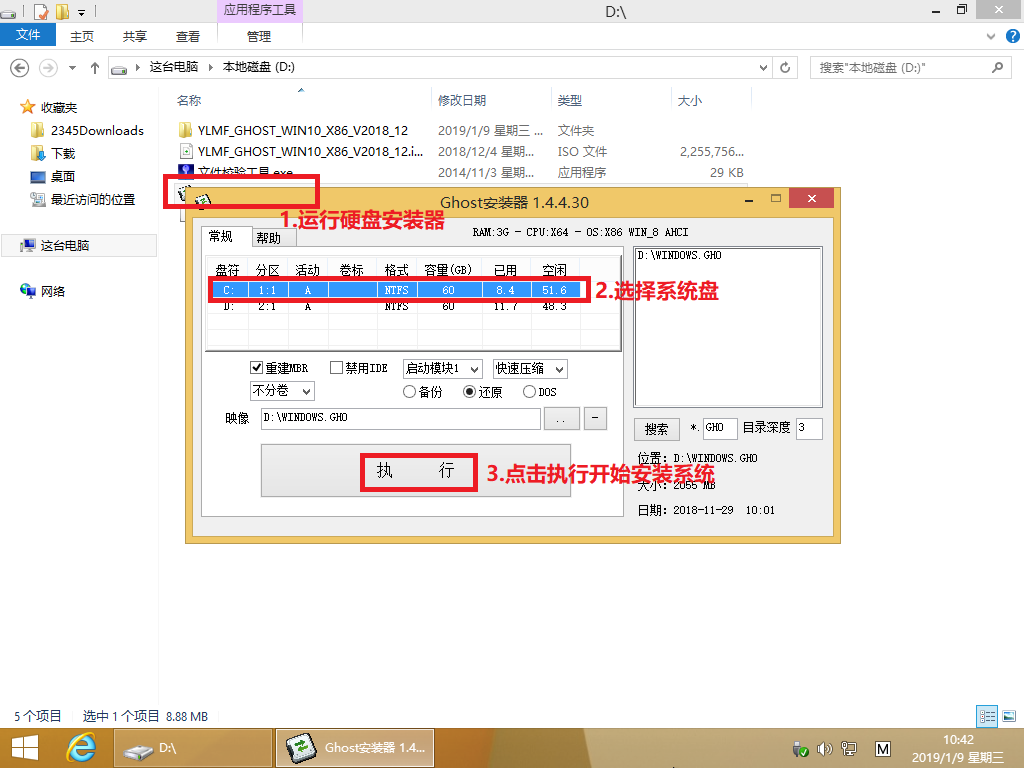Launch Internet Explorer from taskbar
The height and width of the screenshot is (768, 1024).
[x=81, y=748]
